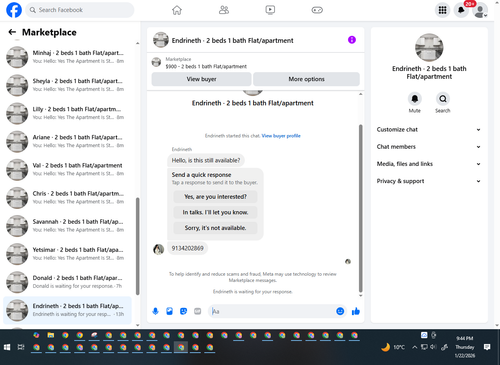This screenshot has height=365, width=500.
Task: Click the "Hello, is this still available?" message
Action: [206, 160]
